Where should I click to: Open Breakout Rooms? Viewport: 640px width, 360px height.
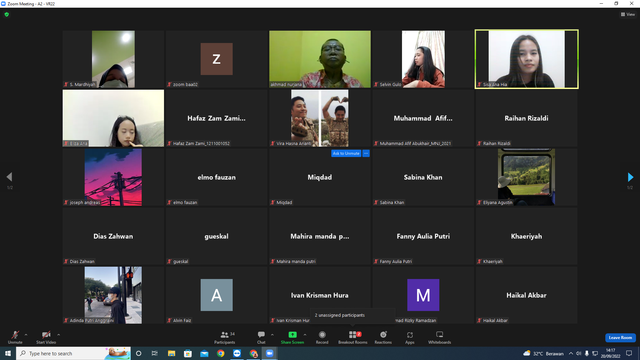tap(353, 337)
